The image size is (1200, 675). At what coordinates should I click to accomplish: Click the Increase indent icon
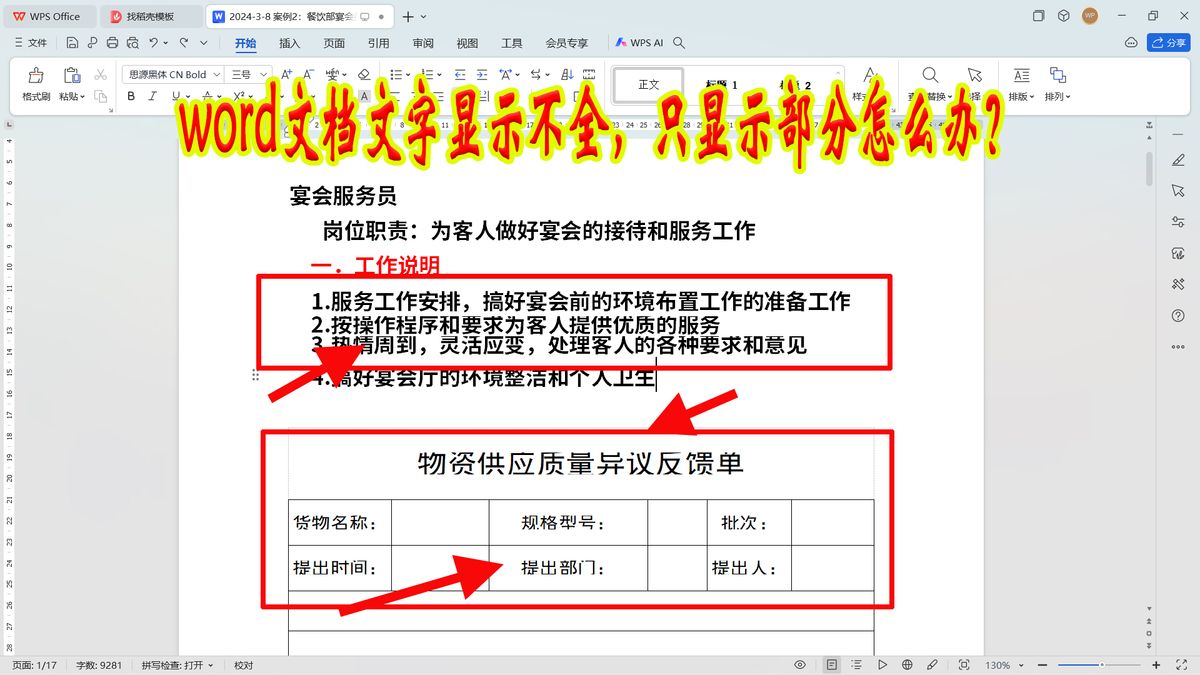pos(482,74)
